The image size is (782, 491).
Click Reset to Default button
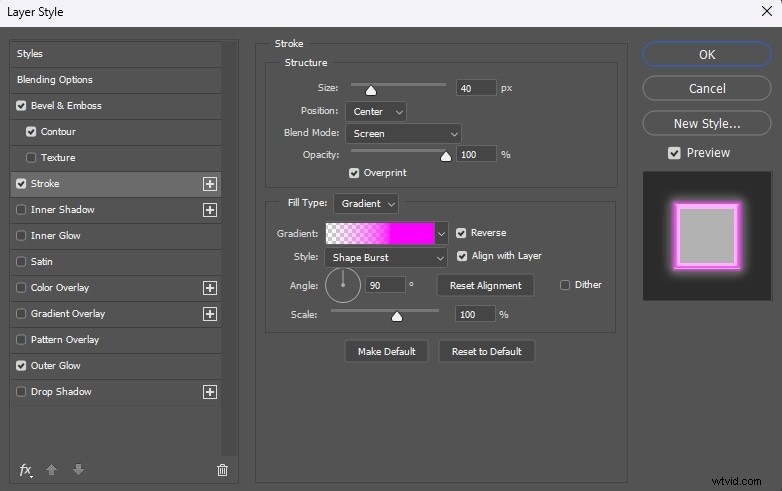[x=487, y=351]
